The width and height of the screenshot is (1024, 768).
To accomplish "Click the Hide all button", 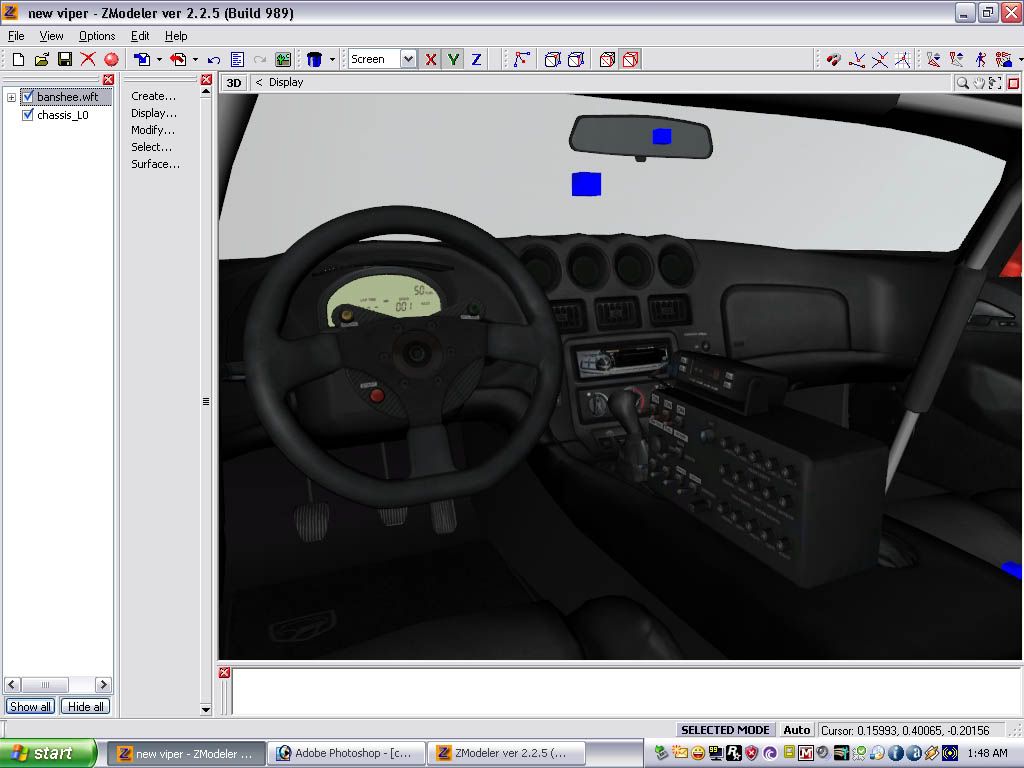I will point(85,707).
